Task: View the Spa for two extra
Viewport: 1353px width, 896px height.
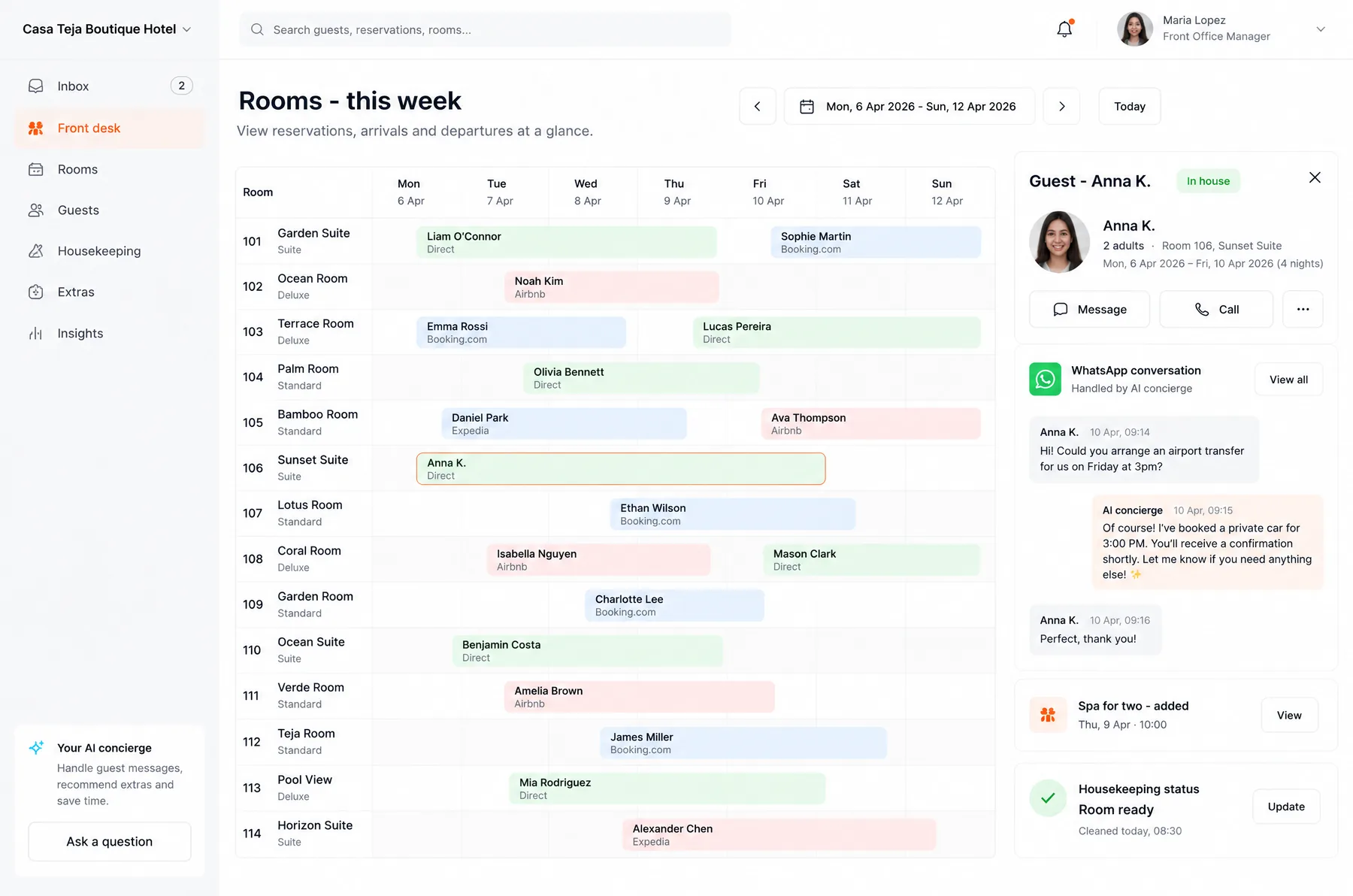Action: pos(1289,715)
